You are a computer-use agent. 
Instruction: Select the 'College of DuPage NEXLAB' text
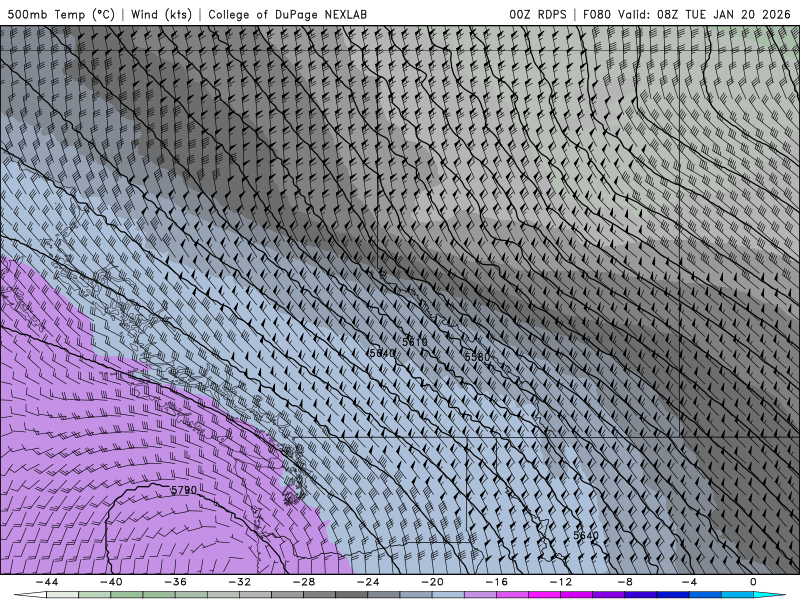287,14
